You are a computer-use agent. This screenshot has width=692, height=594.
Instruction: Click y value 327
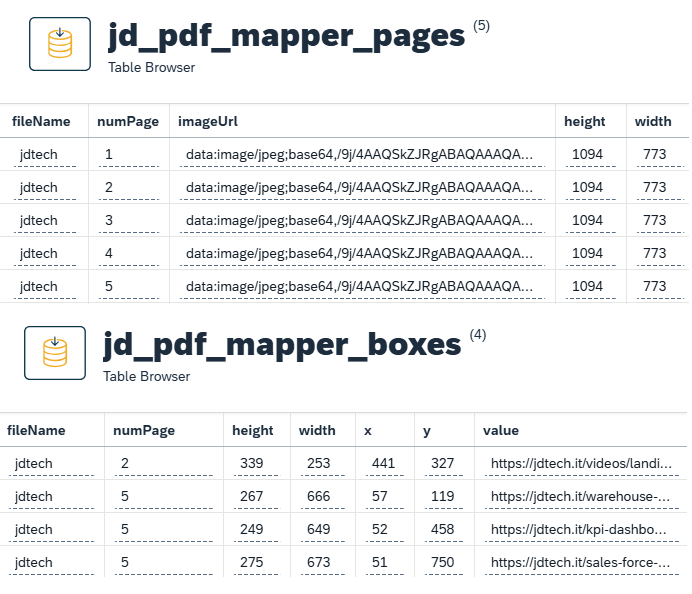click(444, 464)
